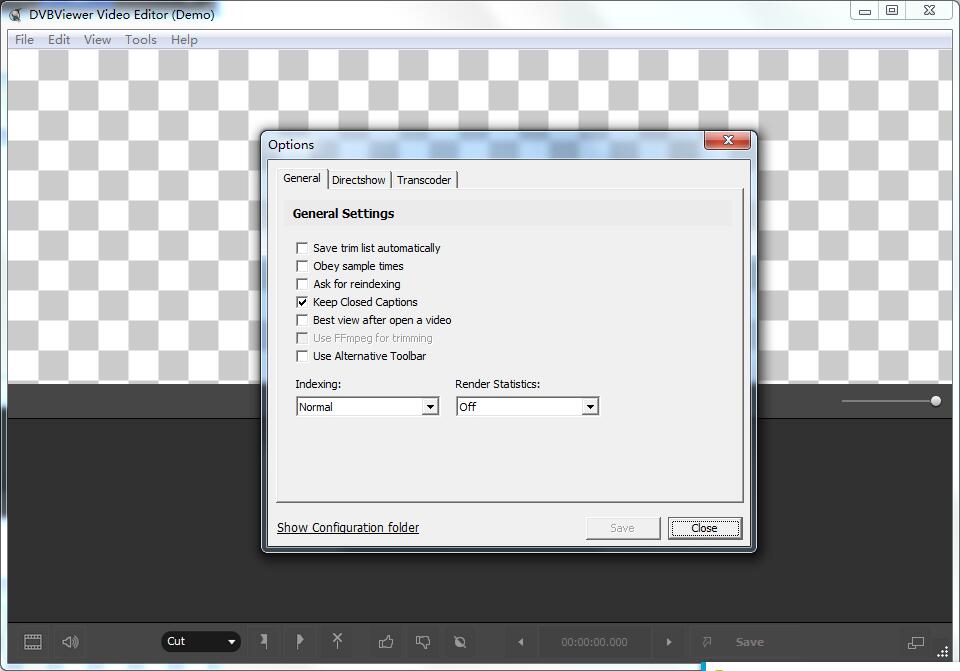Disable Keep Closed Captions
The height and width of the screenshot is (671, 960).
coord(302,302)
